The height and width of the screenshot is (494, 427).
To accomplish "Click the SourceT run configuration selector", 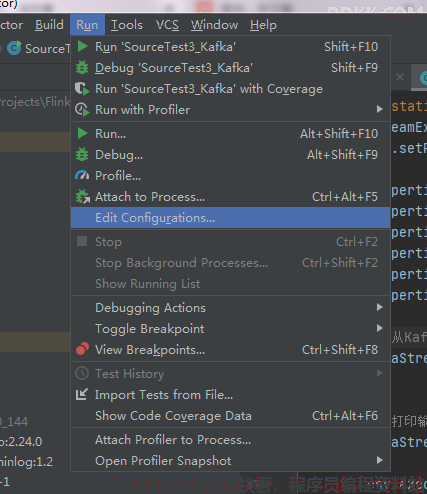I will (x=38, y=48).
